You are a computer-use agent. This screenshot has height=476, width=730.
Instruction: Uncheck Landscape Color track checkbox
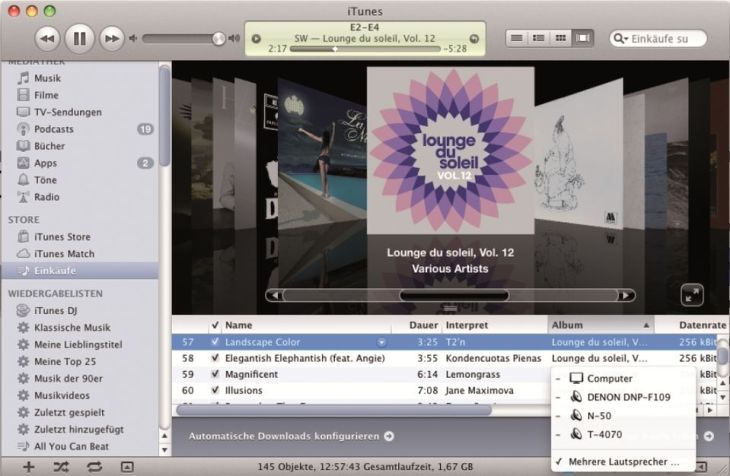[215, 342]
